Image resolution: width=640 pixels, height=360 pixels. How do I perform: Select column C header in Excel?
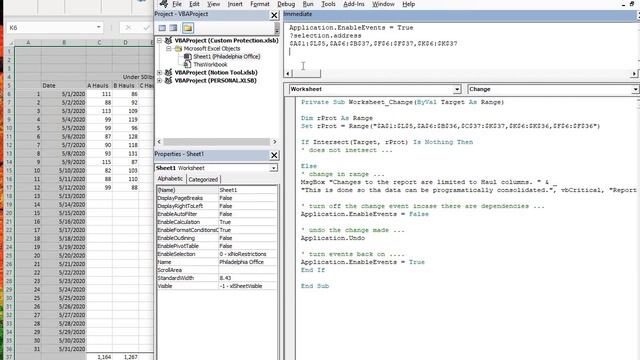[99, 42]
